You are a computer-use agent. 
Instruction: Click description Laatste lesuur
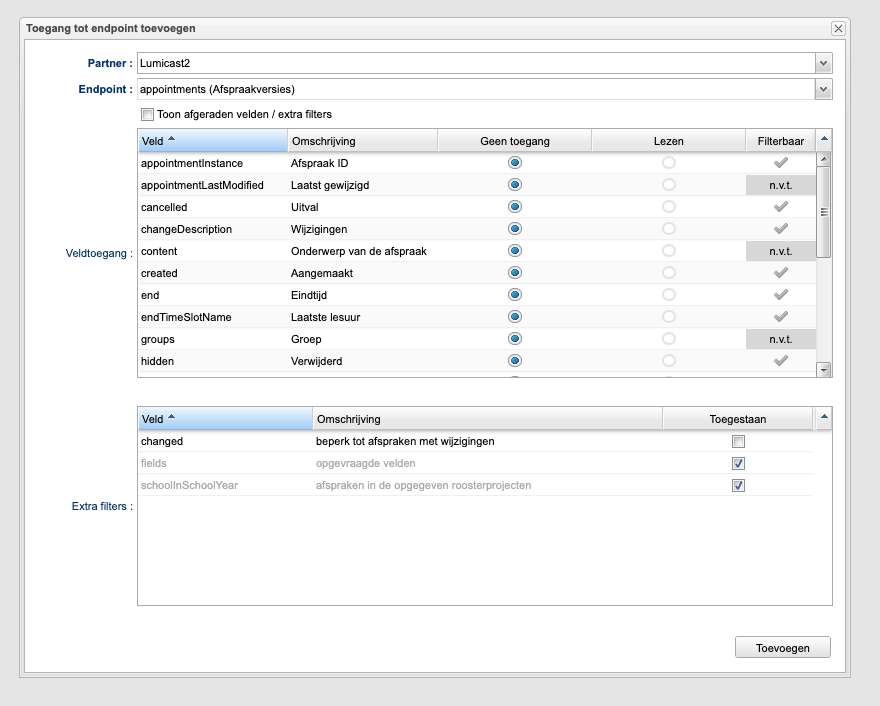tap(326, 317)
